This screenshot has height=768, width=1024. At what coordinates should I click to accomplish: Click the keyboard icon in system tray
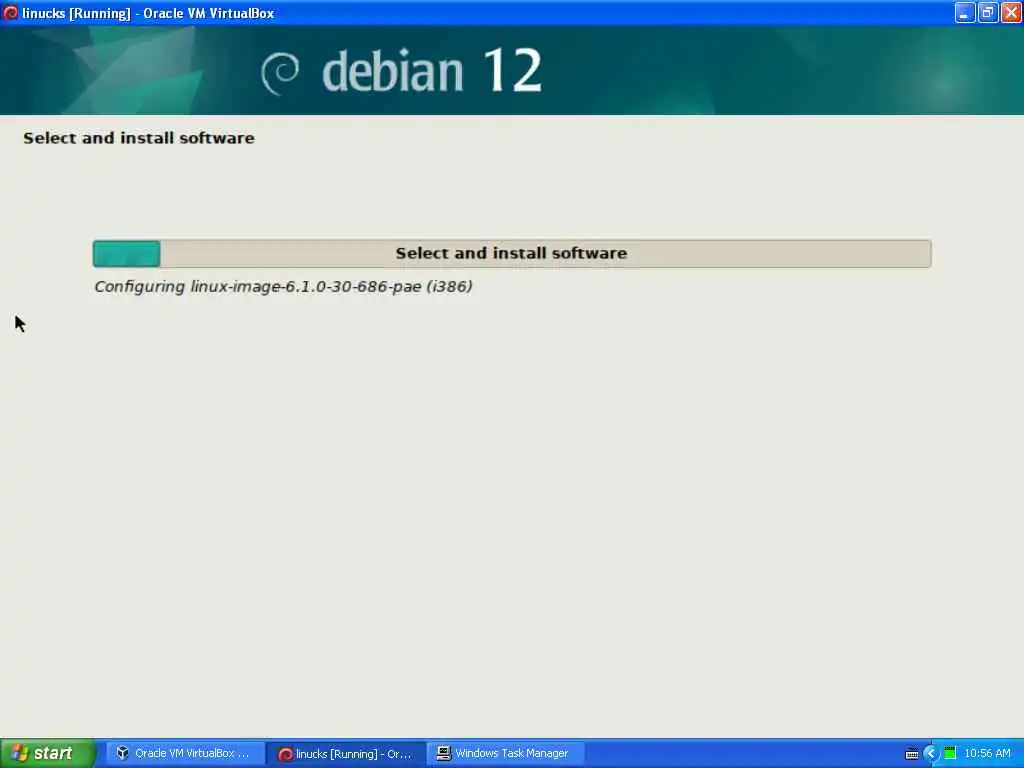[912, 754]
